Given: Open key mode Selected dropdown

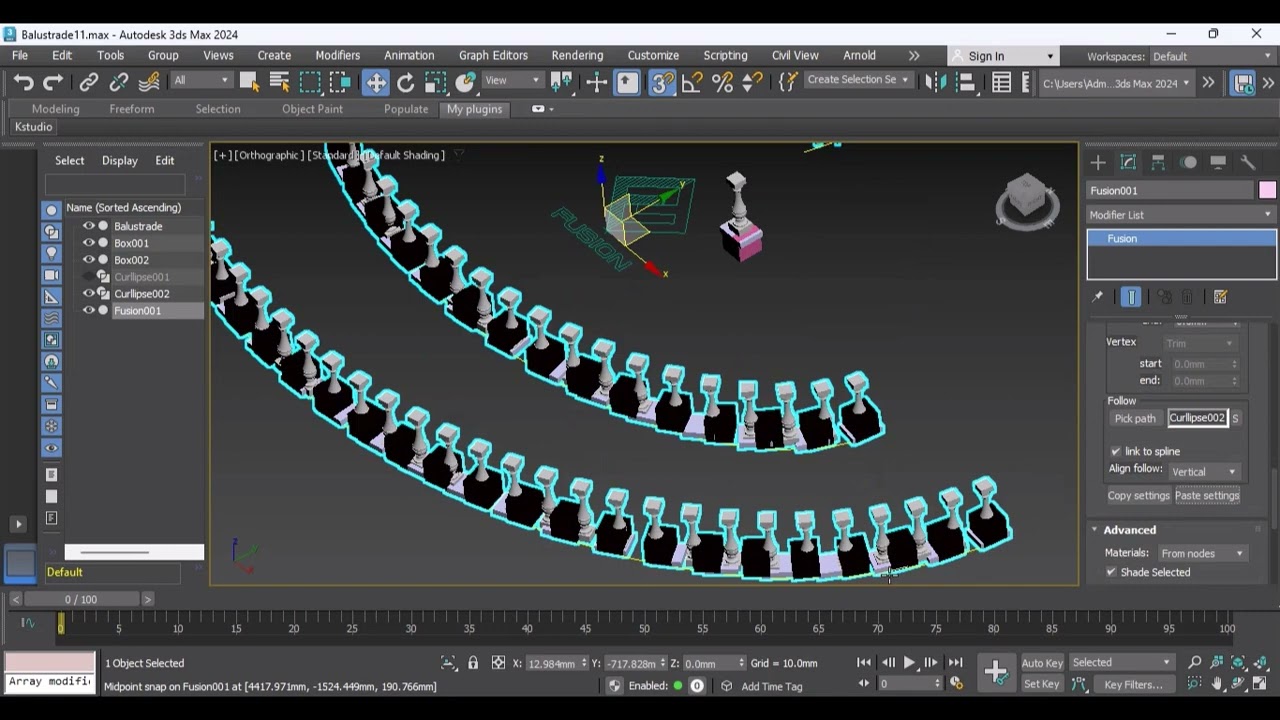Looking at the screenshot, I should click(x=1121, y=662).
